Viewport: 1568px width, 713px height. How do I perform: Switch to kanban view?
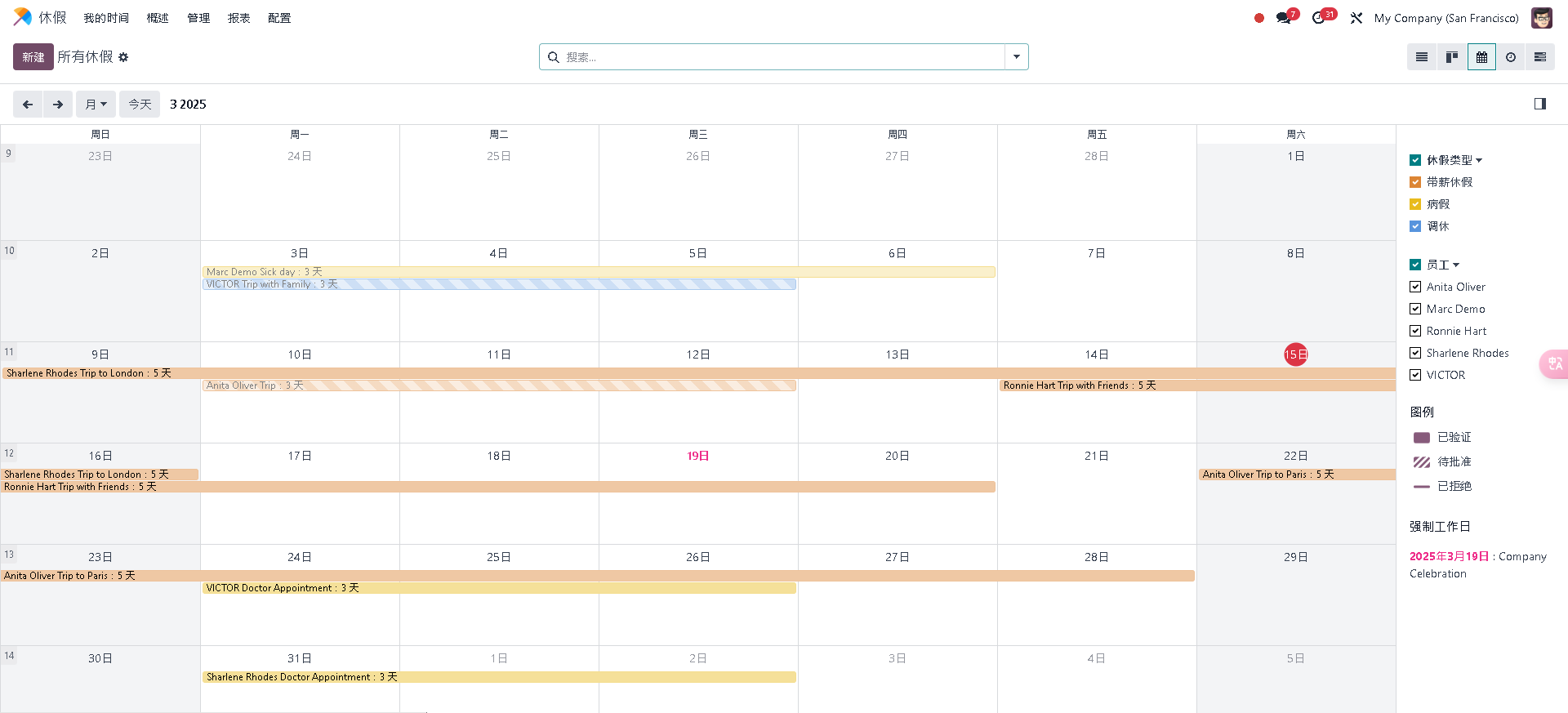coord(1451,57)
